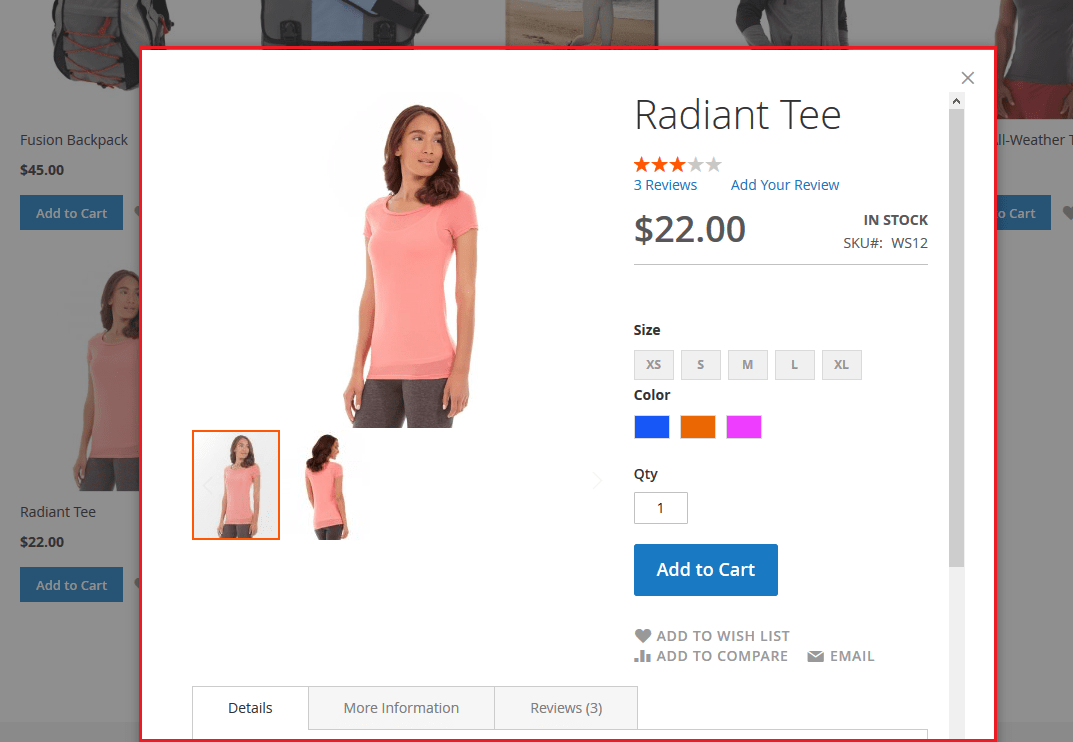Add Radiant Tee to cart in popup

click(706, 570)
